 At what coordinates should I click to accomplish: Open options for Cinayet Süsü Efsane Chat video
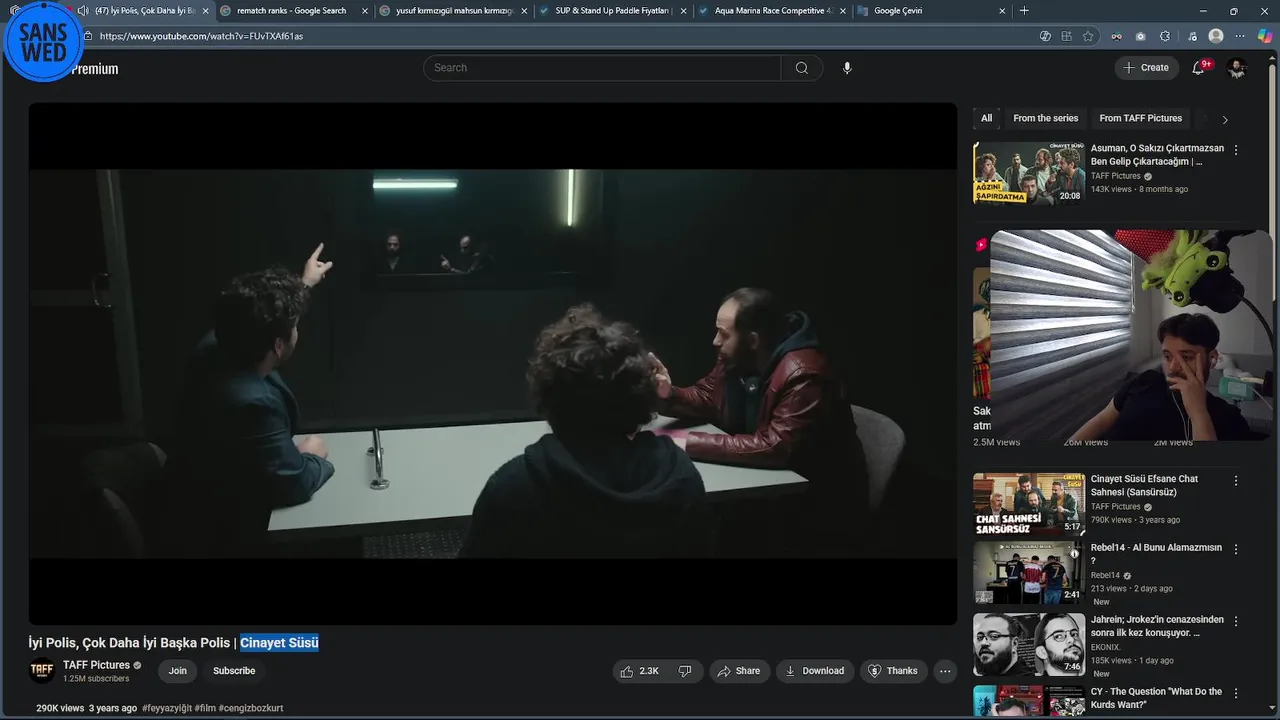(x=1236, y=481)
